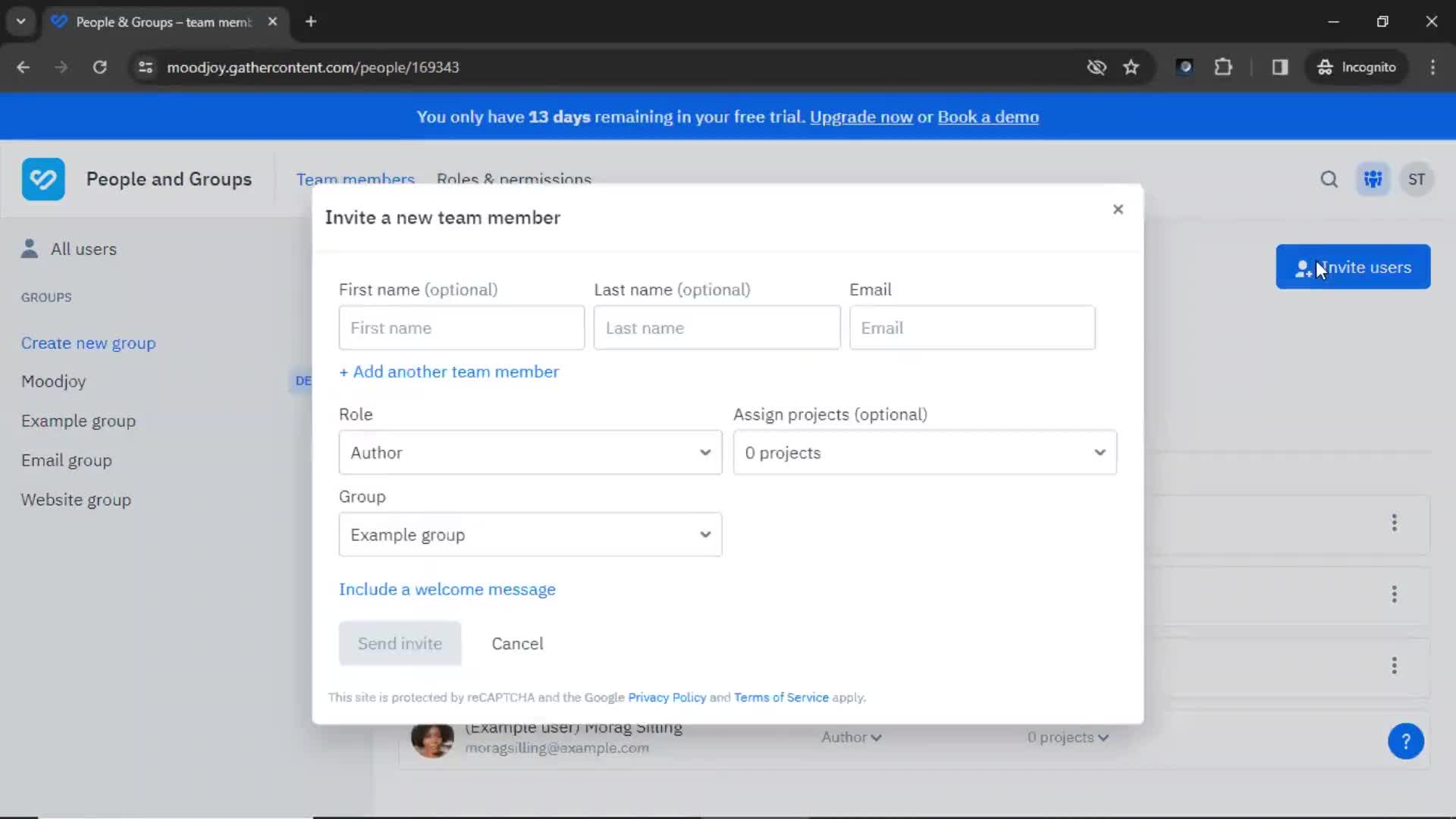Click the First name input field

coord(462,328)
